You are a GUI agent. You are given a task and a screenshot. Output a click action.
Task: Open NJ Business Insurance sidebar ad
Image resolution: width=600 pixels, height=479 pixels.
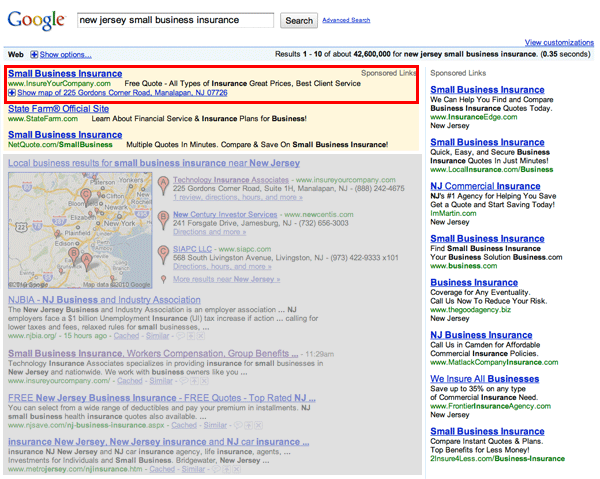pos(481,335)
